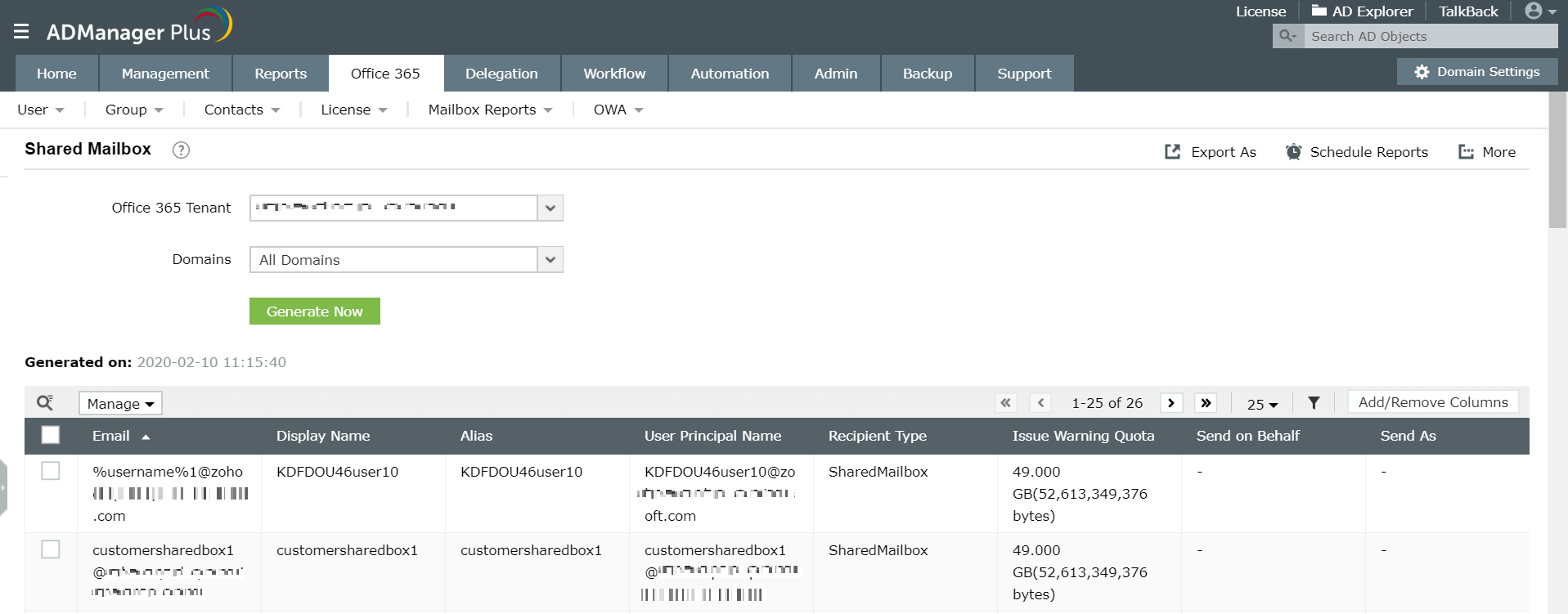Image resolution: width=1568 pixels, height=614 pixels.
Task: Expand the User submenu
Action: (40, 110)
